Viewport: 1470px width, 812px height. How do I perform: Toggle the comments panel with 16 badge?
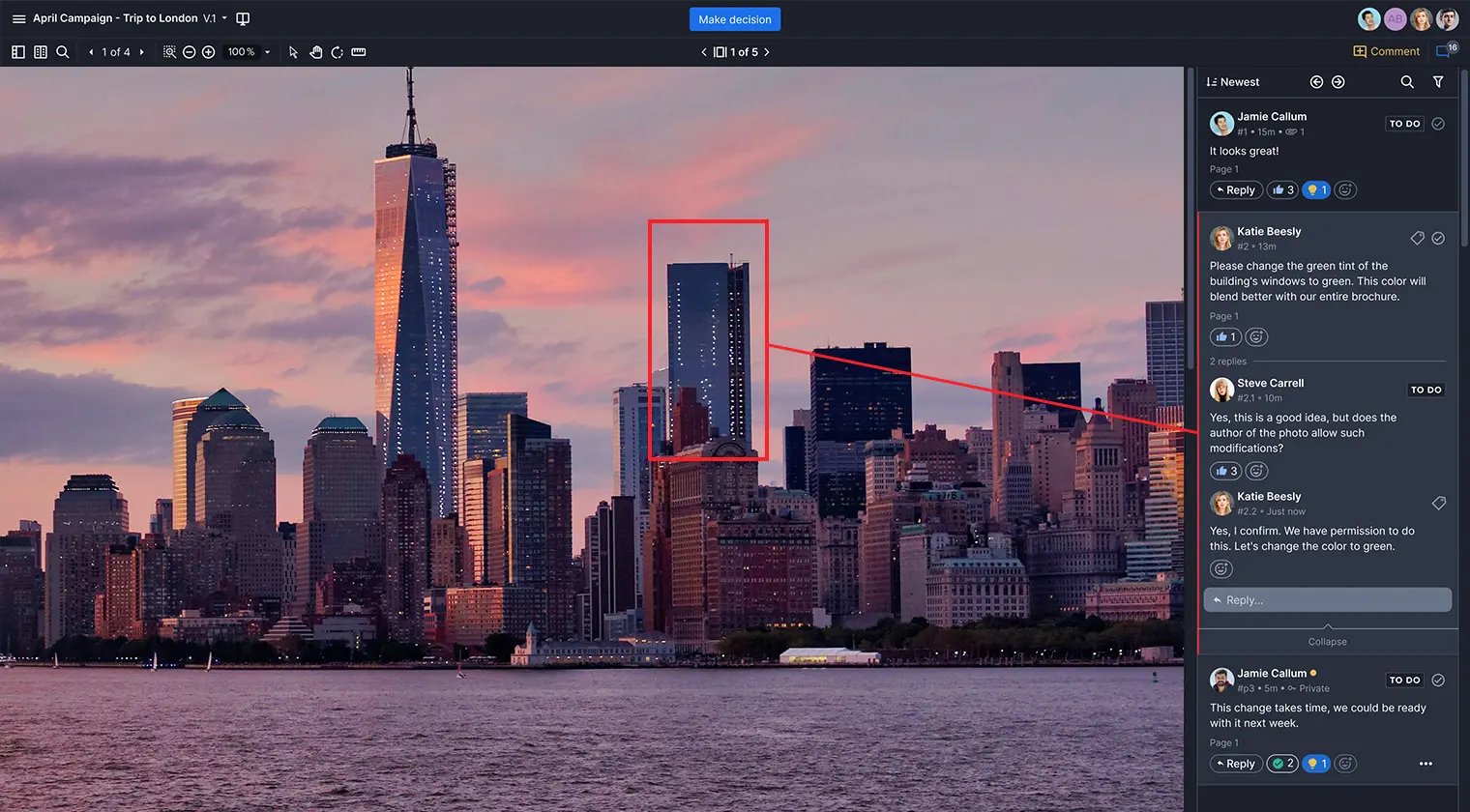point(1445,51)
